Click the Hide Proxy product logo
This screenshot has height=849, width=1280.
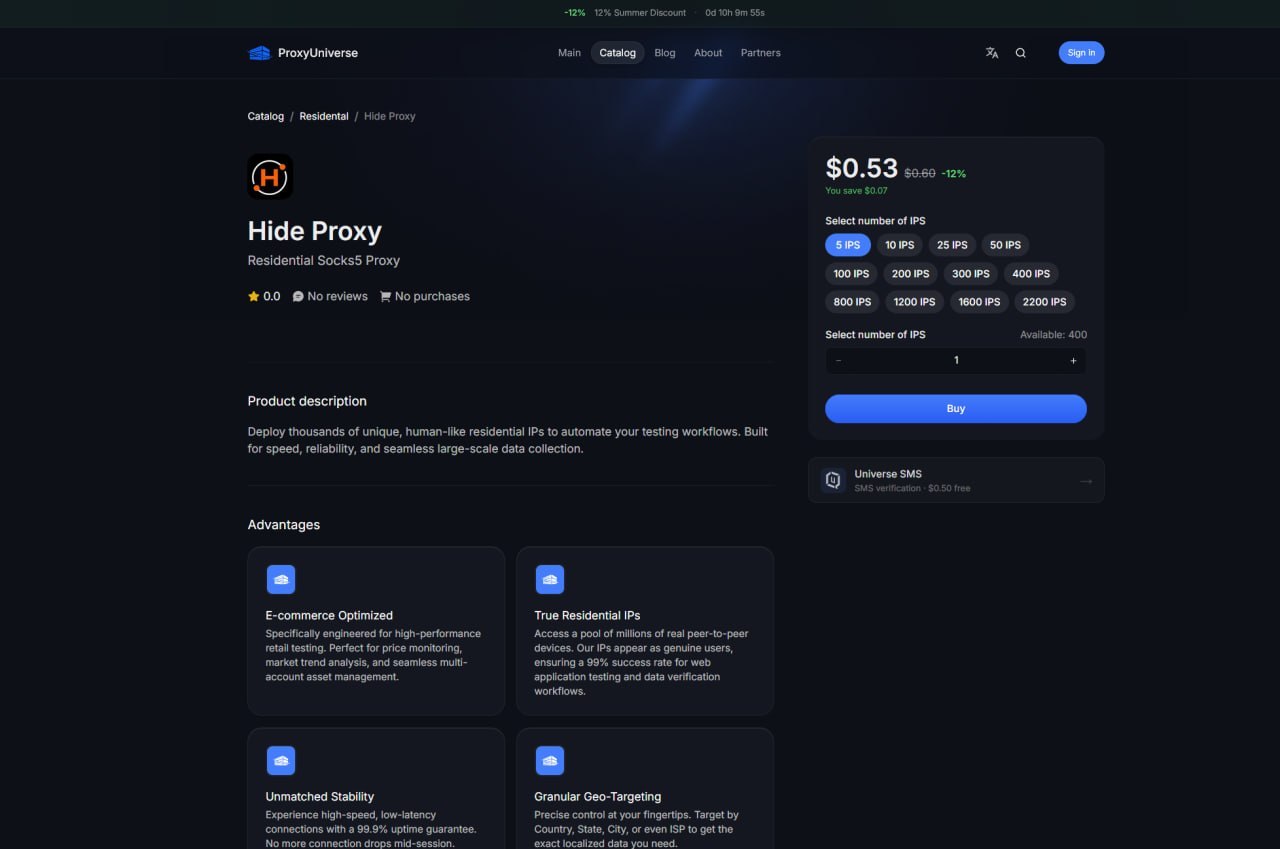pos(270,177)
